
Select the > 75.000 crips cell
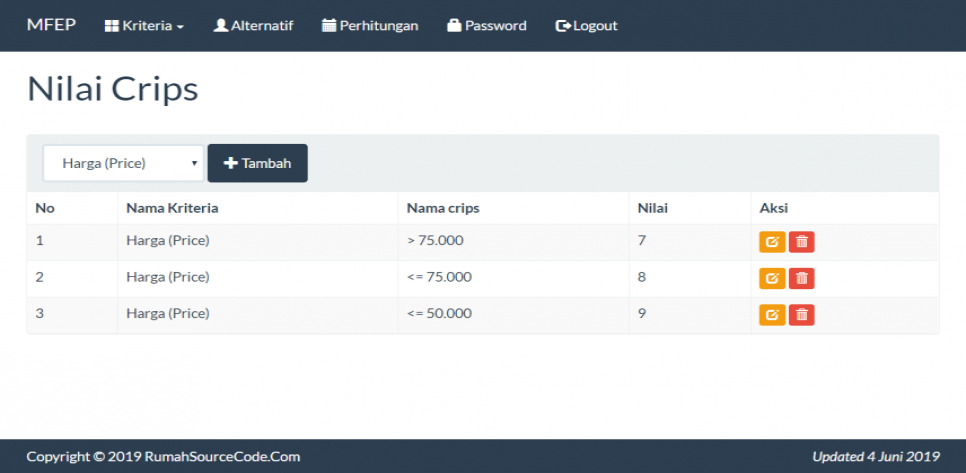coord(435,241)
